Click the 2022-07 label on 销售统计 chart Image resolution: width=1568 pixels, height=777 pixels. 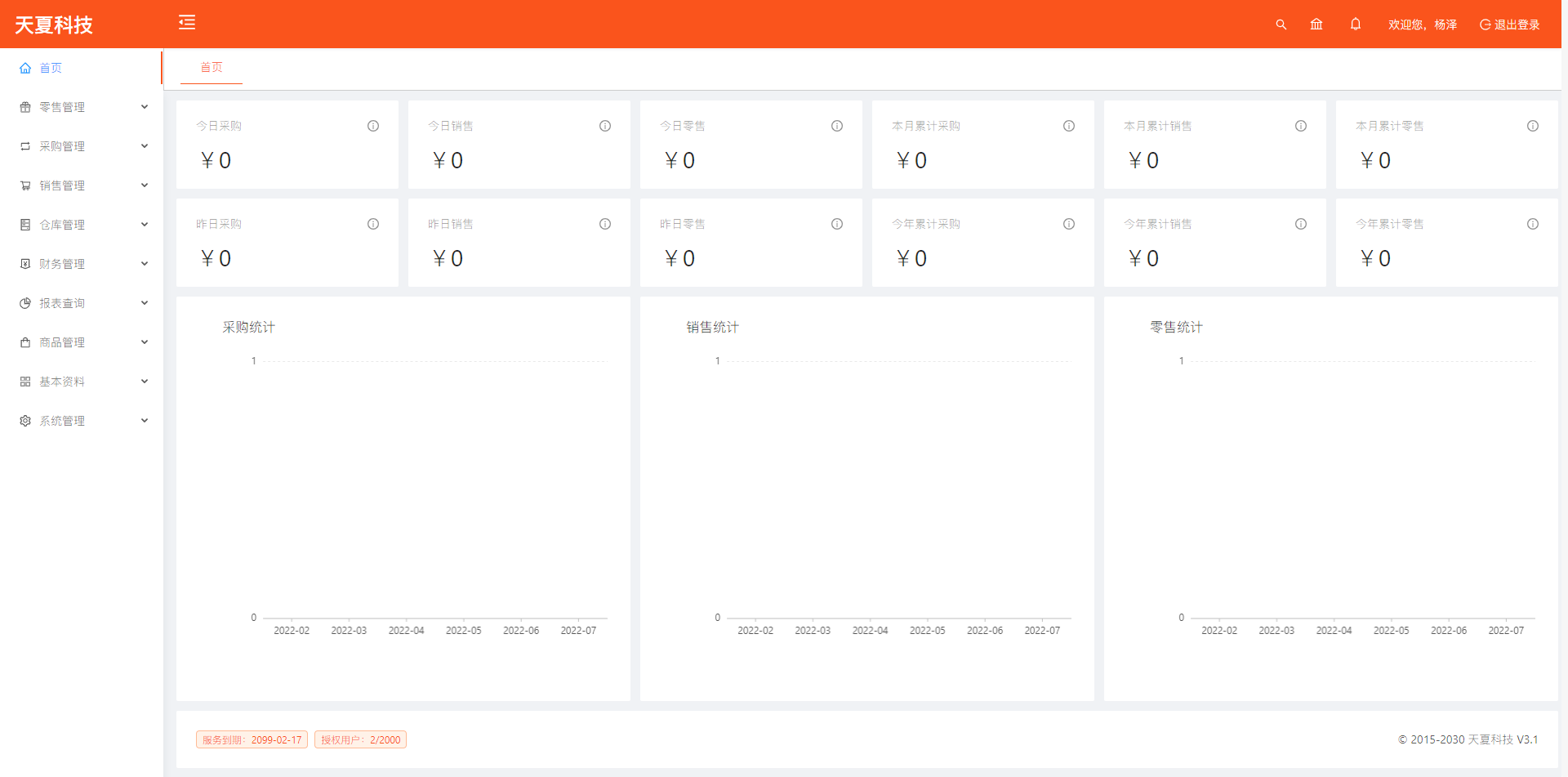1042,631
